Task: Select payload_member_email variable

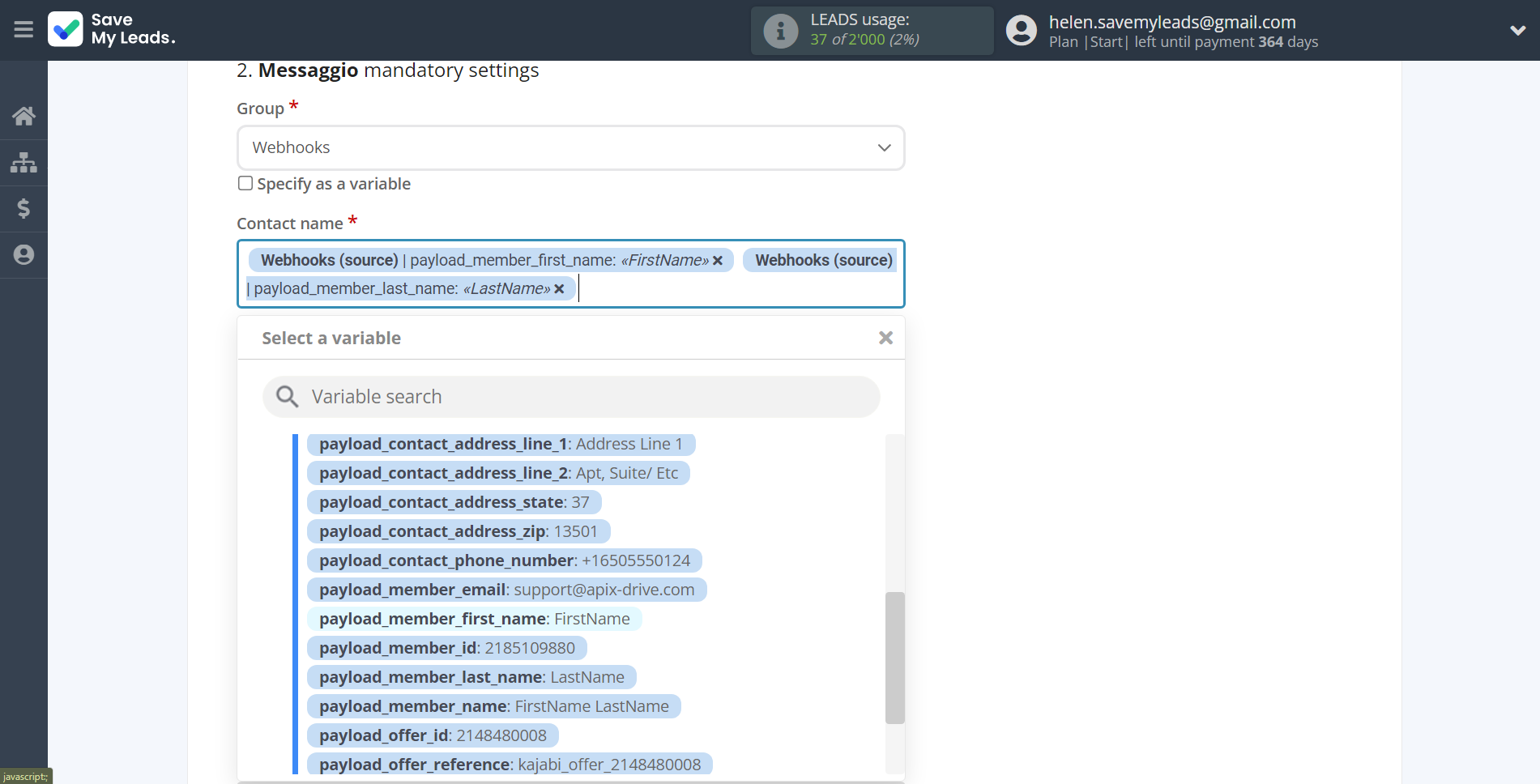Action: coord(506,590)
